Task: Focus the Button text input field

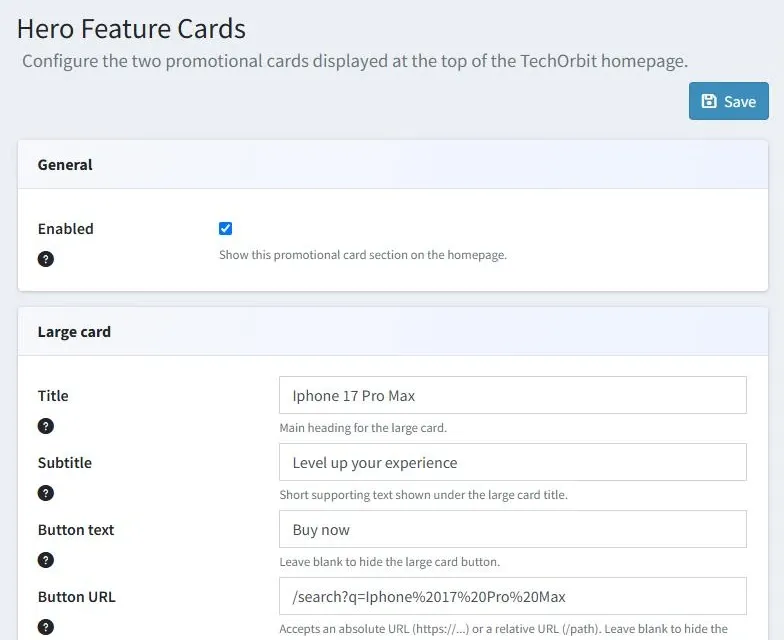Action: coord(512,529)
